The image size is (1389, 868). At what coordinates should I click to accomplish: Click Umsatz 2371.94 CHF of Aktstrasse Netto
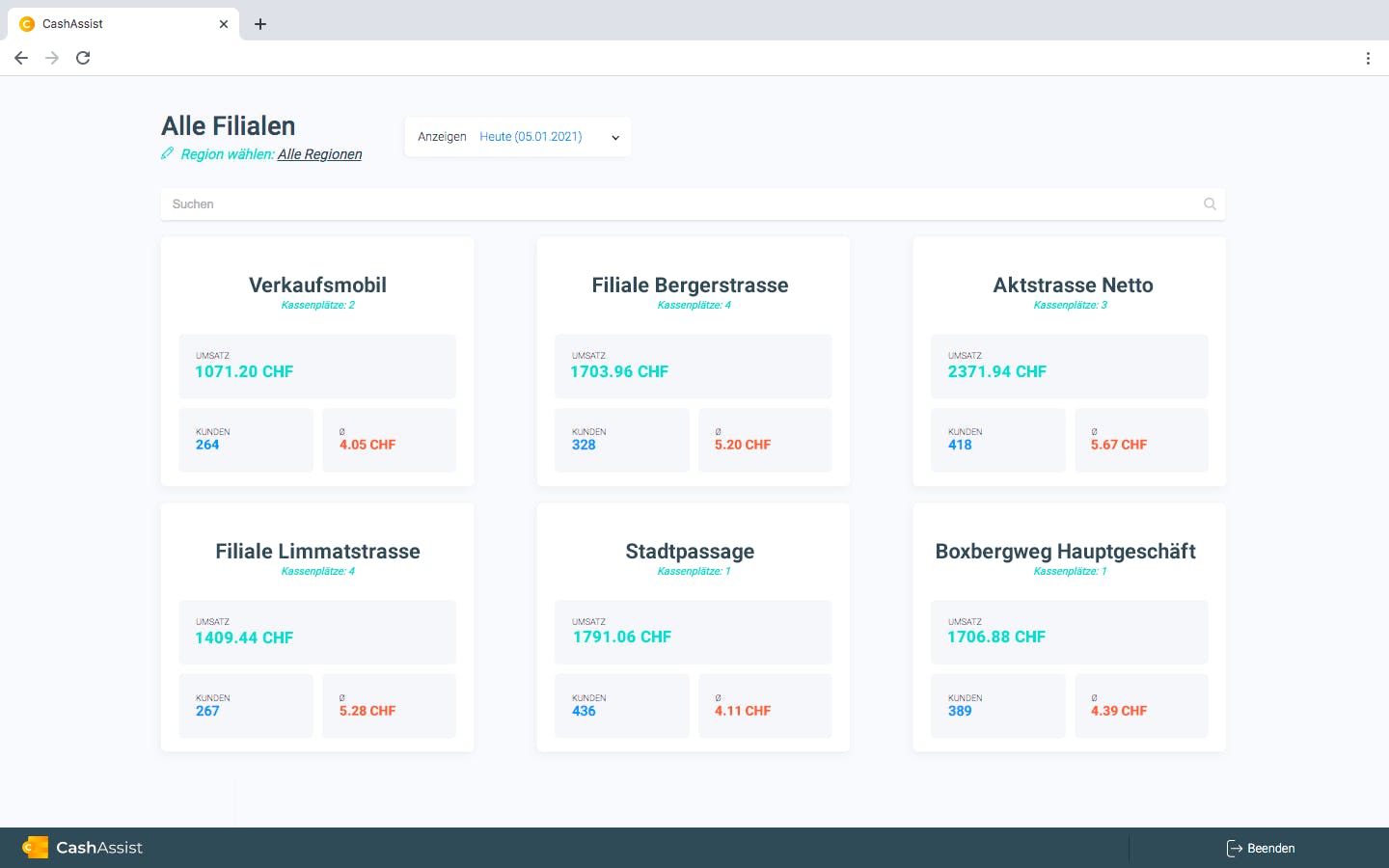(996, 371)
